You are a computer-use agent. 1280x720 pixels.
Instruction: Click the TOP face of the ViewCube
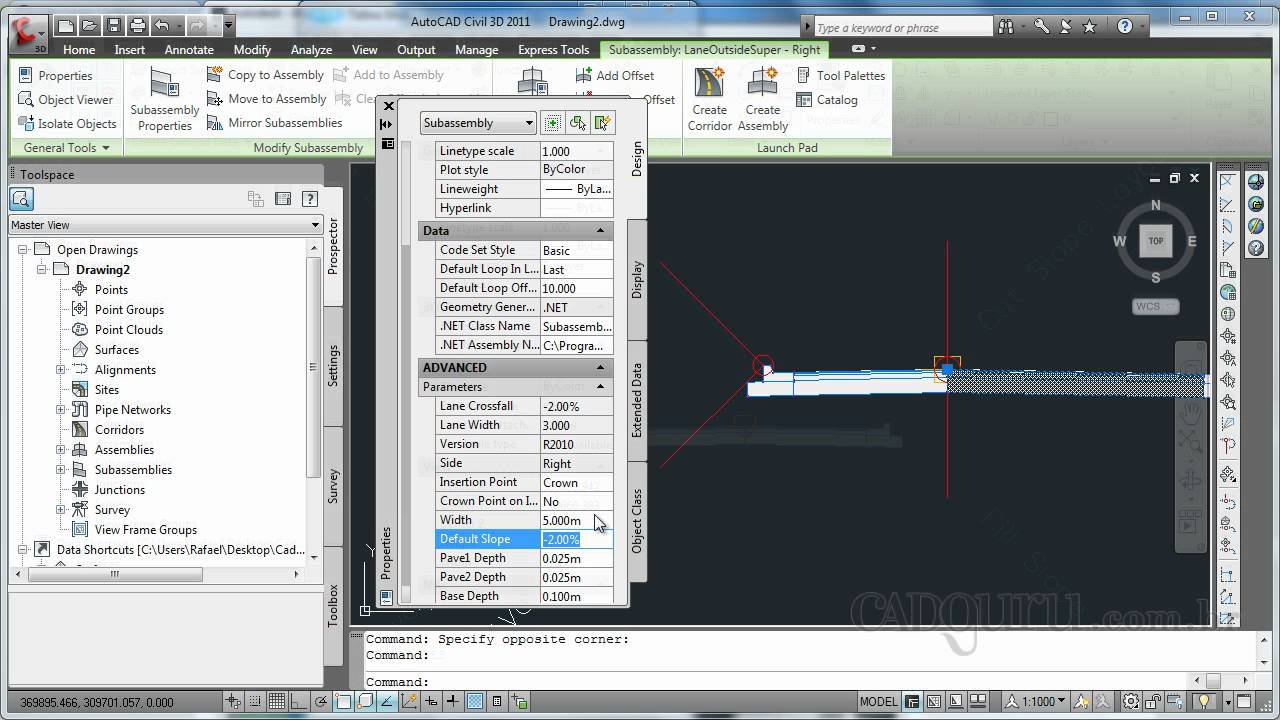[1155, 241]
